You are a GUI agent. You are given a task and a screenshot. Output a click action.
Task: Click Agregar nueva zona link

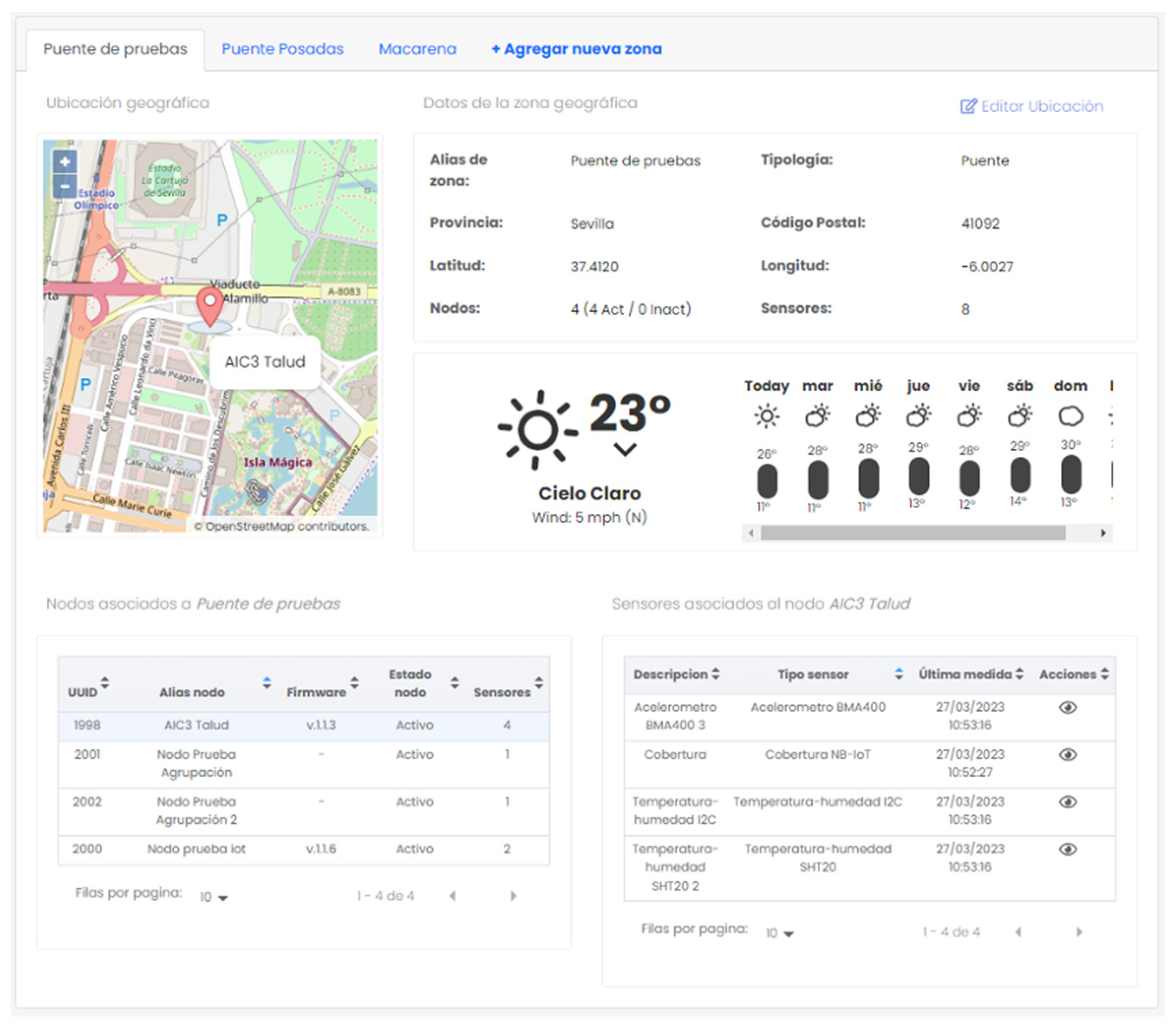point(576,49)
